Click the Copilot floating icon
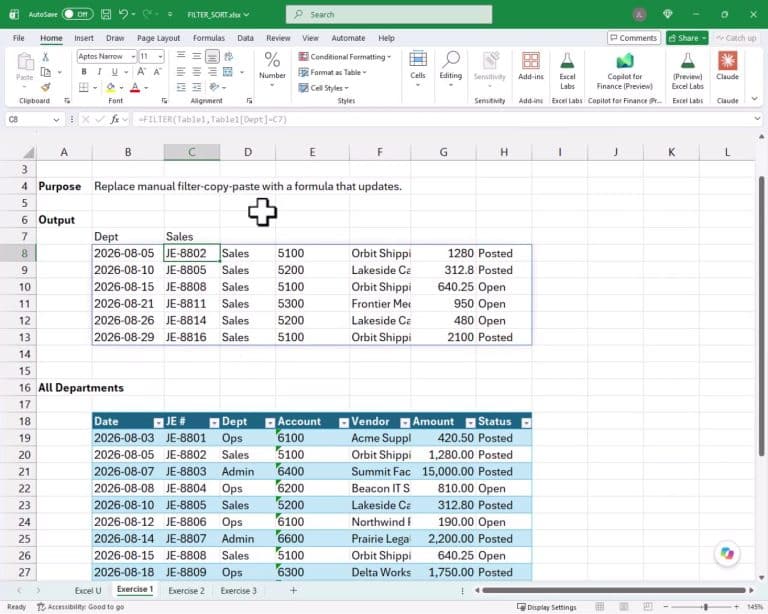The image size is (768, 614). tap(727, 554)
